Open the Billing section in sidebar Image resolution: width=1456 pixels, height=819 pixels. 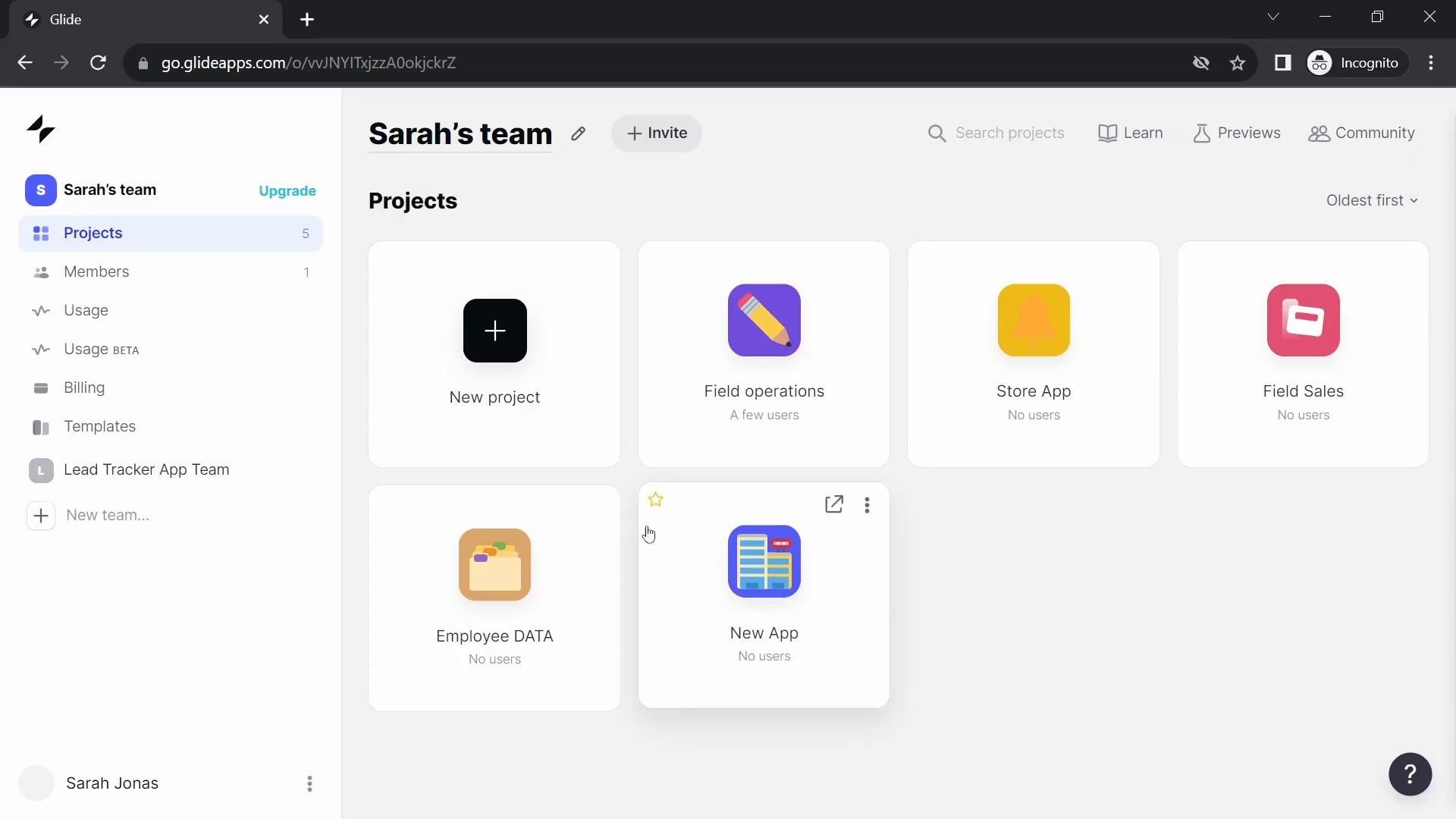(x=84, y=388)
